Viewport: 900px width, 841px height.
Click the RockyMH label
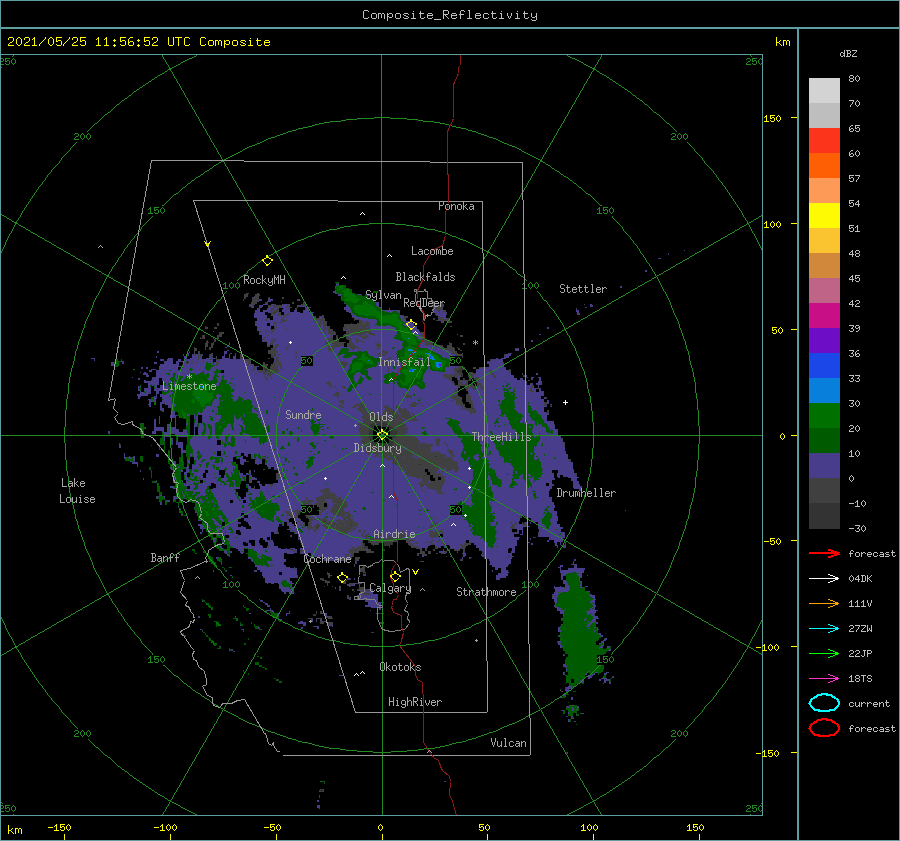(x=264, y=280)
